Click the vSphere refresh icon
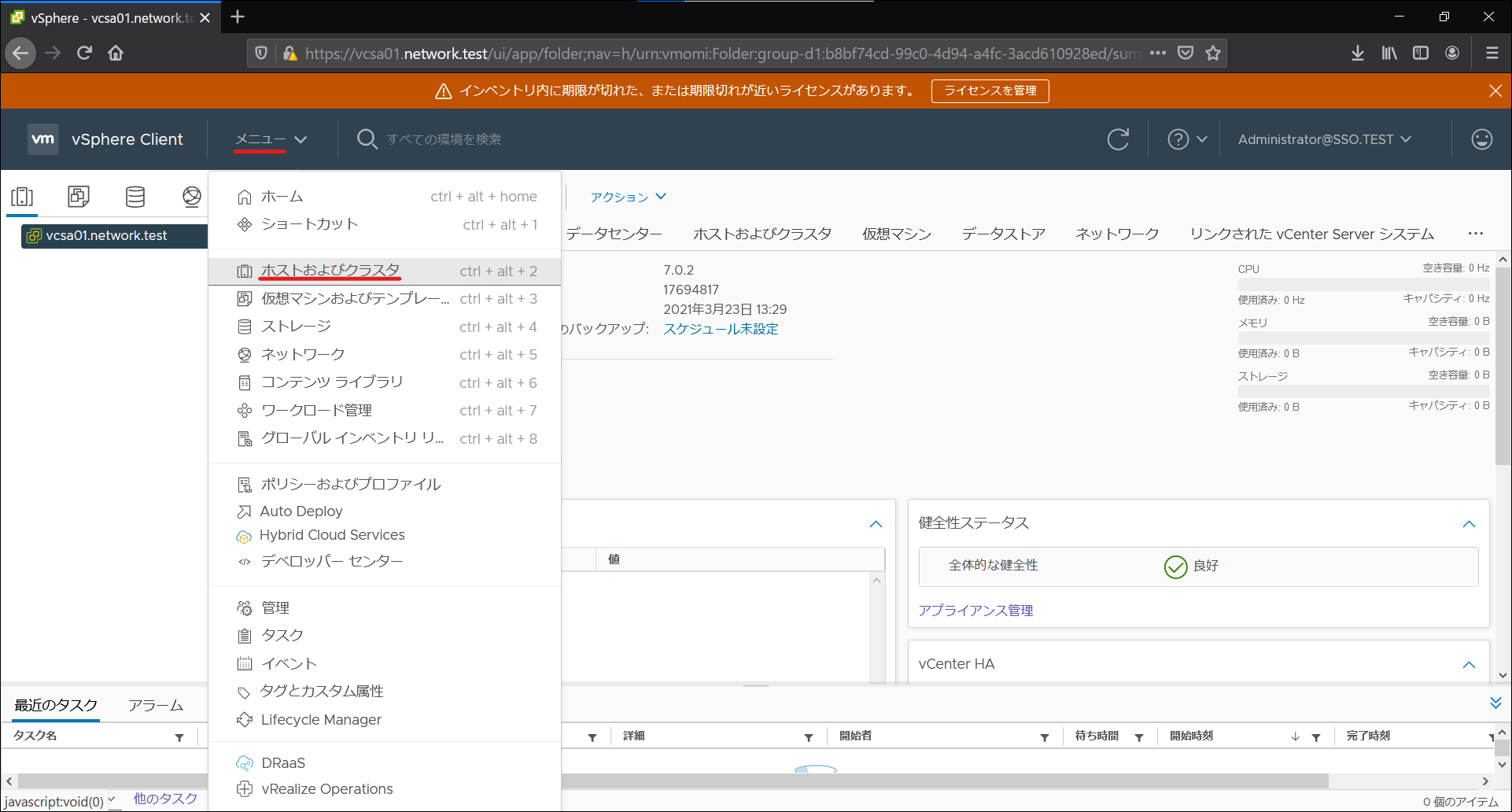The image size is (1512, 812). (1118, 139)
